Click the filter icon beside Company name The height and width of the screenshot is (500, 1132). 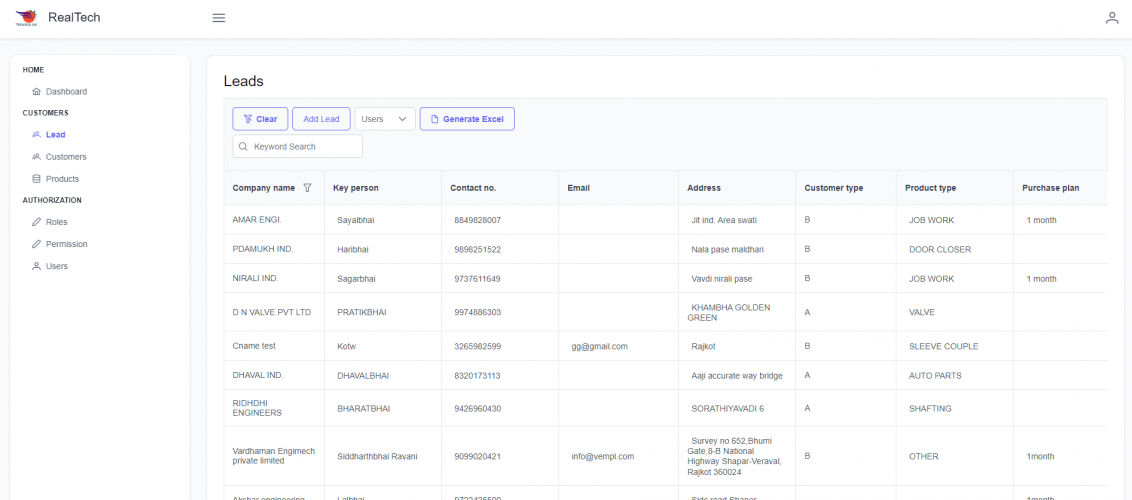tap(307, 188)
